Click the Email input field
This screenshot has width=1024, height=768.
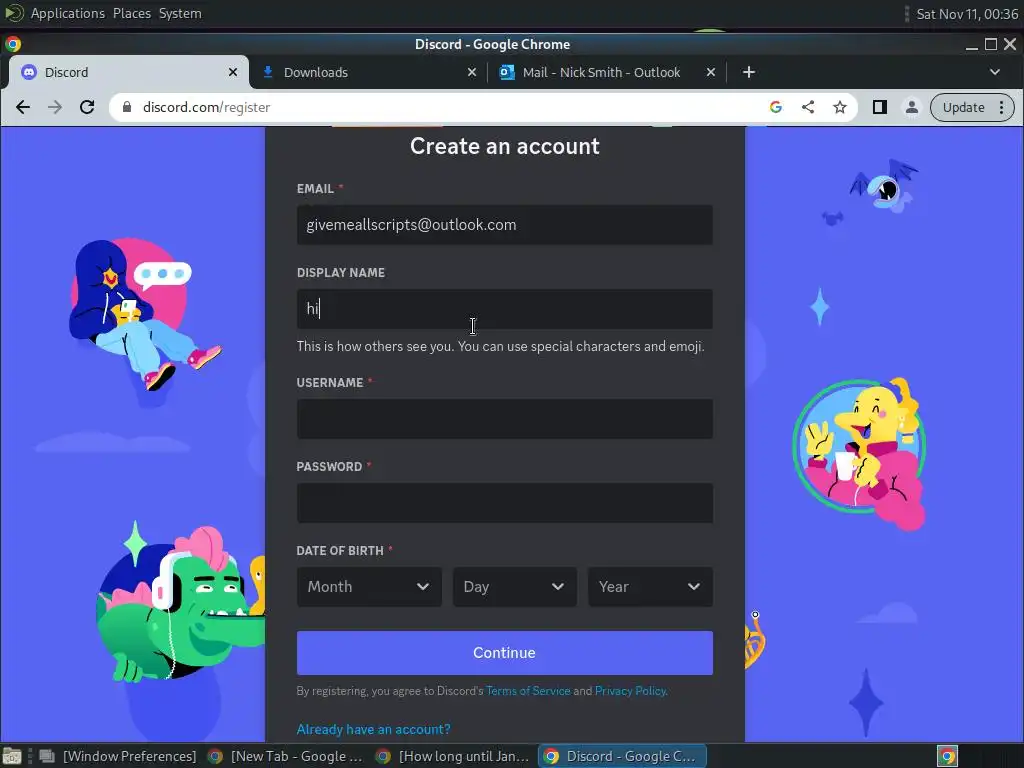(x=504, y=225)
